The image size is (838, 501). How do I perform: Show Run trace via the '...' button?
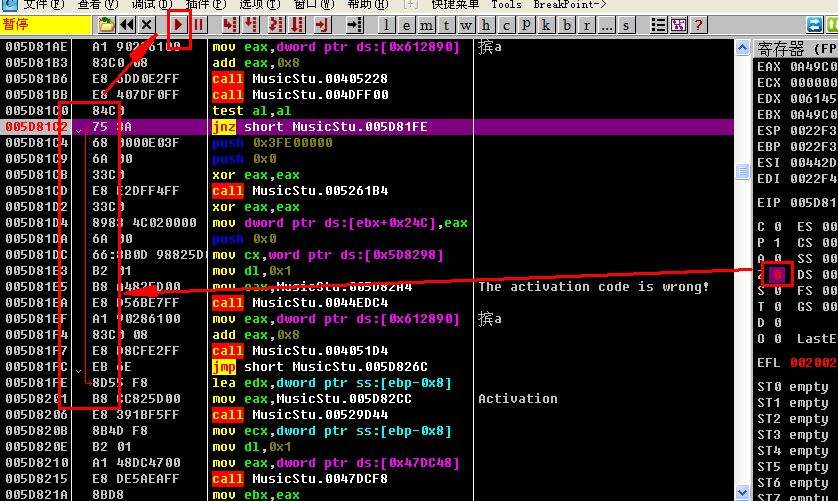606,25
